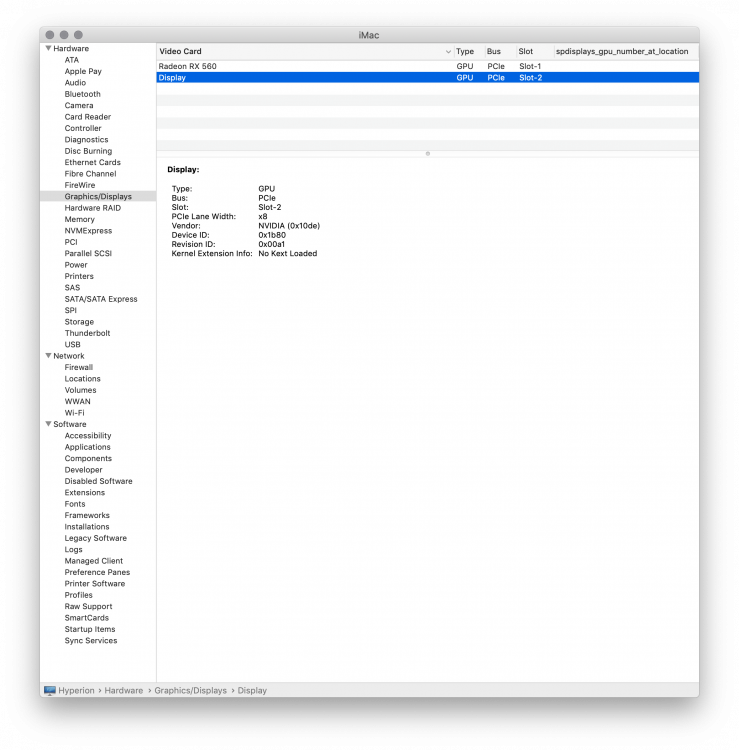
Task: Select the Radeon RX 560 row
Action: coord(428,66)
